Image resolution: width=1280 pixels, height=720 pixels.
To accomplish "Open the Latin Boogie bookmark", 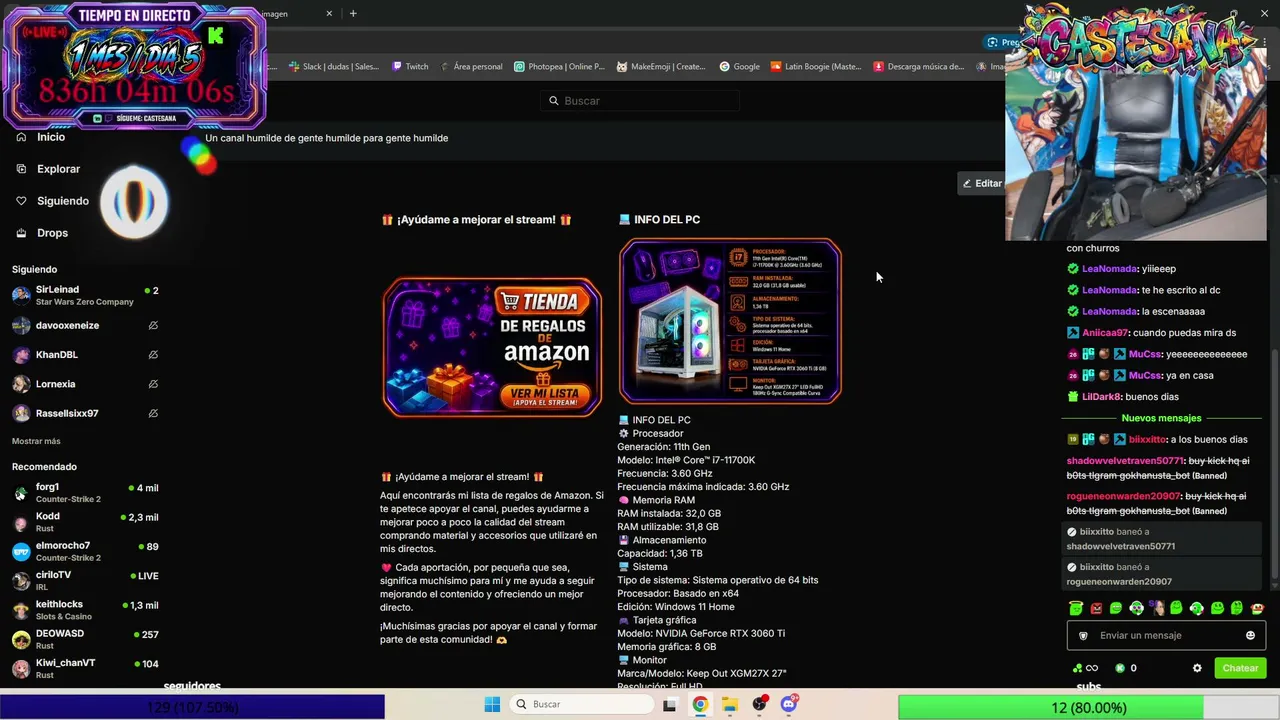I will [x=816, y=67].
